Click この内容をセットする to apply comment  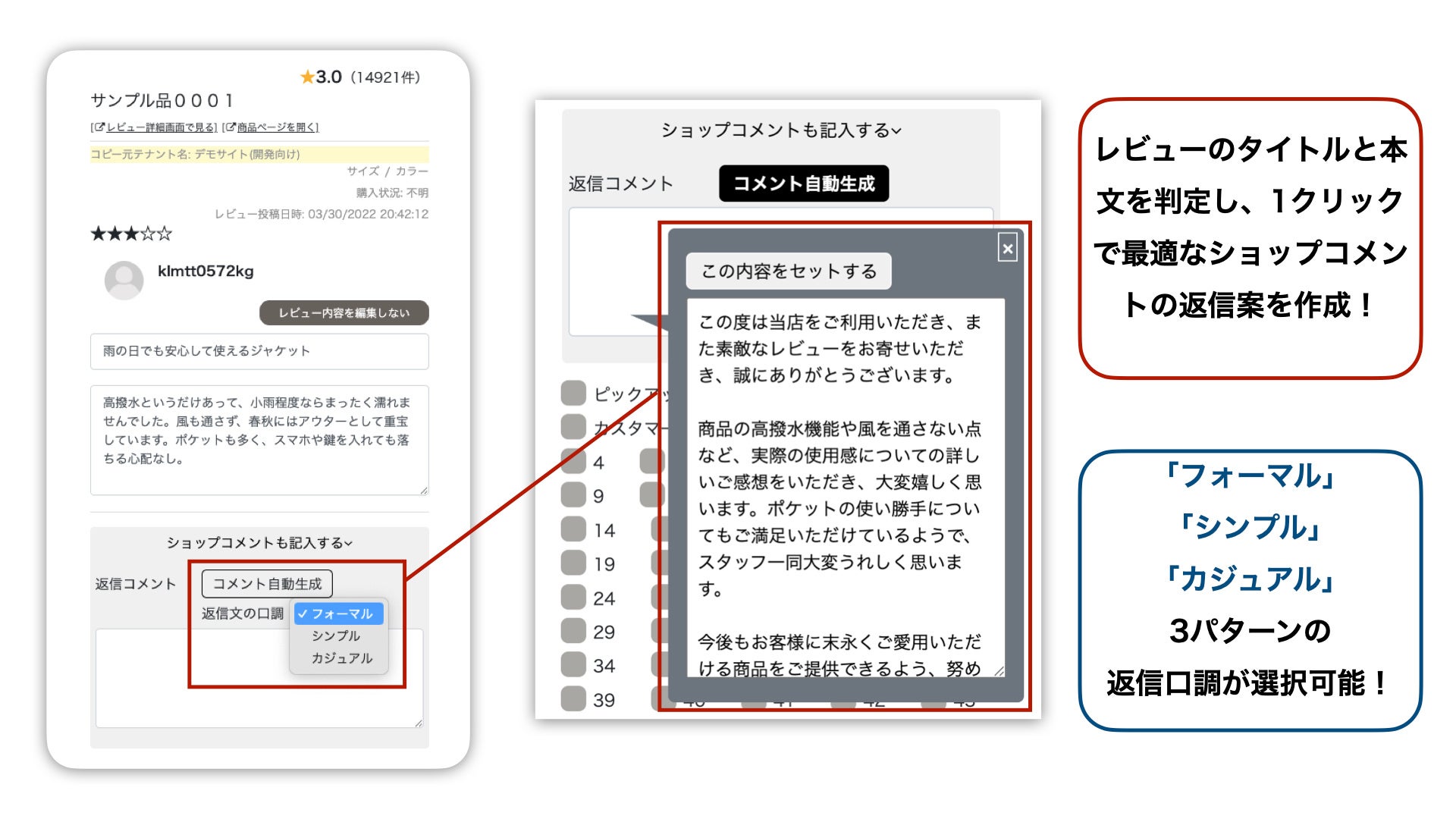coord(791,271)
